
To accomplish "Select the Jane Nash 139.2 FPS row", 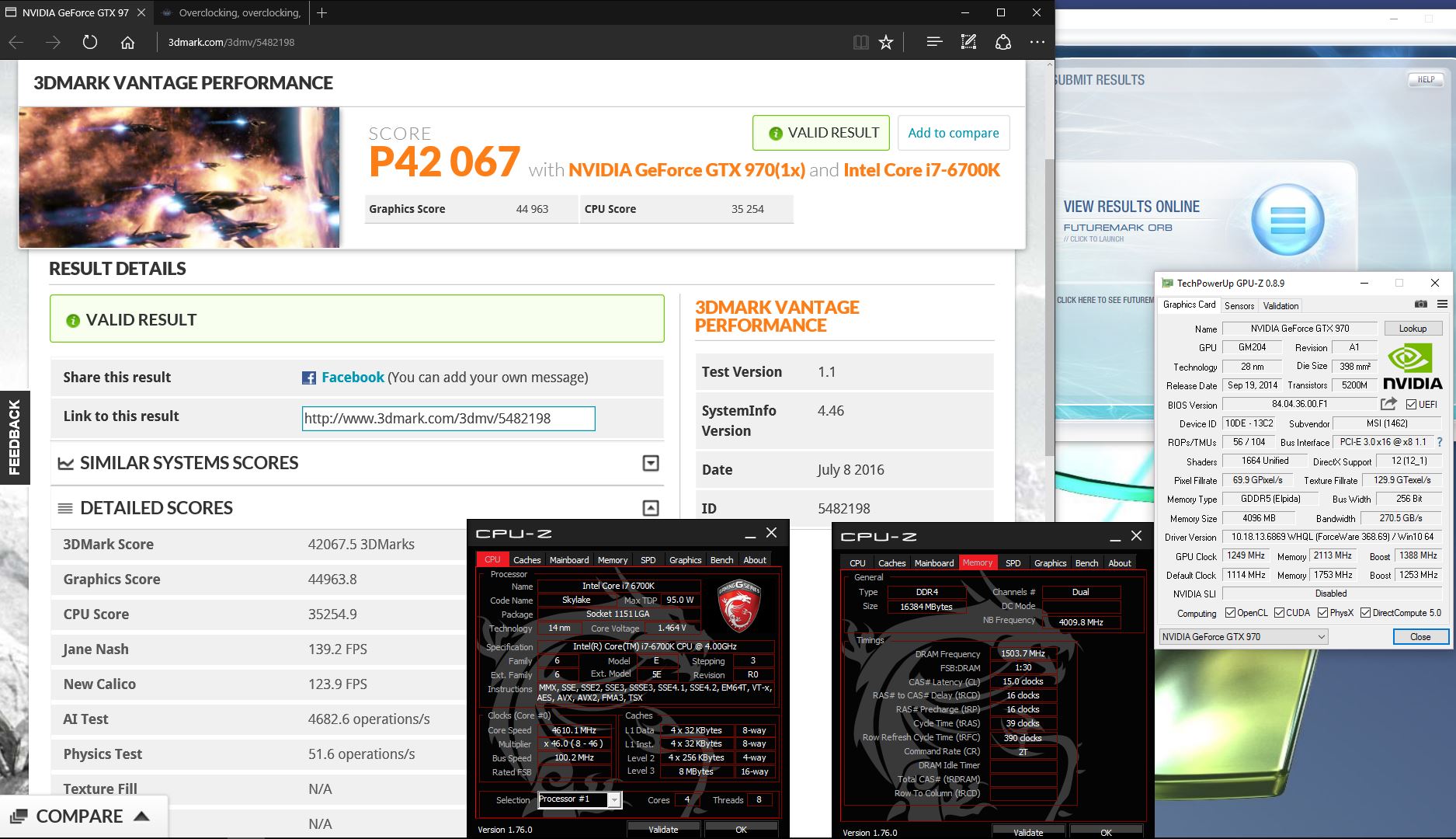I will (x=259, y=649).
